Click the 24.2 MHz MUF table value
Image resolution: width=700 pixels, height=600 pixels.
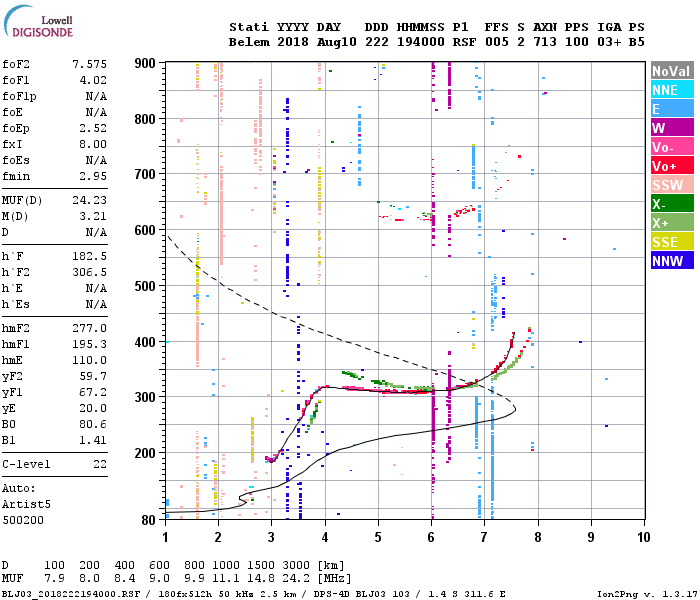pyautogui.click(x=296, y=578)
